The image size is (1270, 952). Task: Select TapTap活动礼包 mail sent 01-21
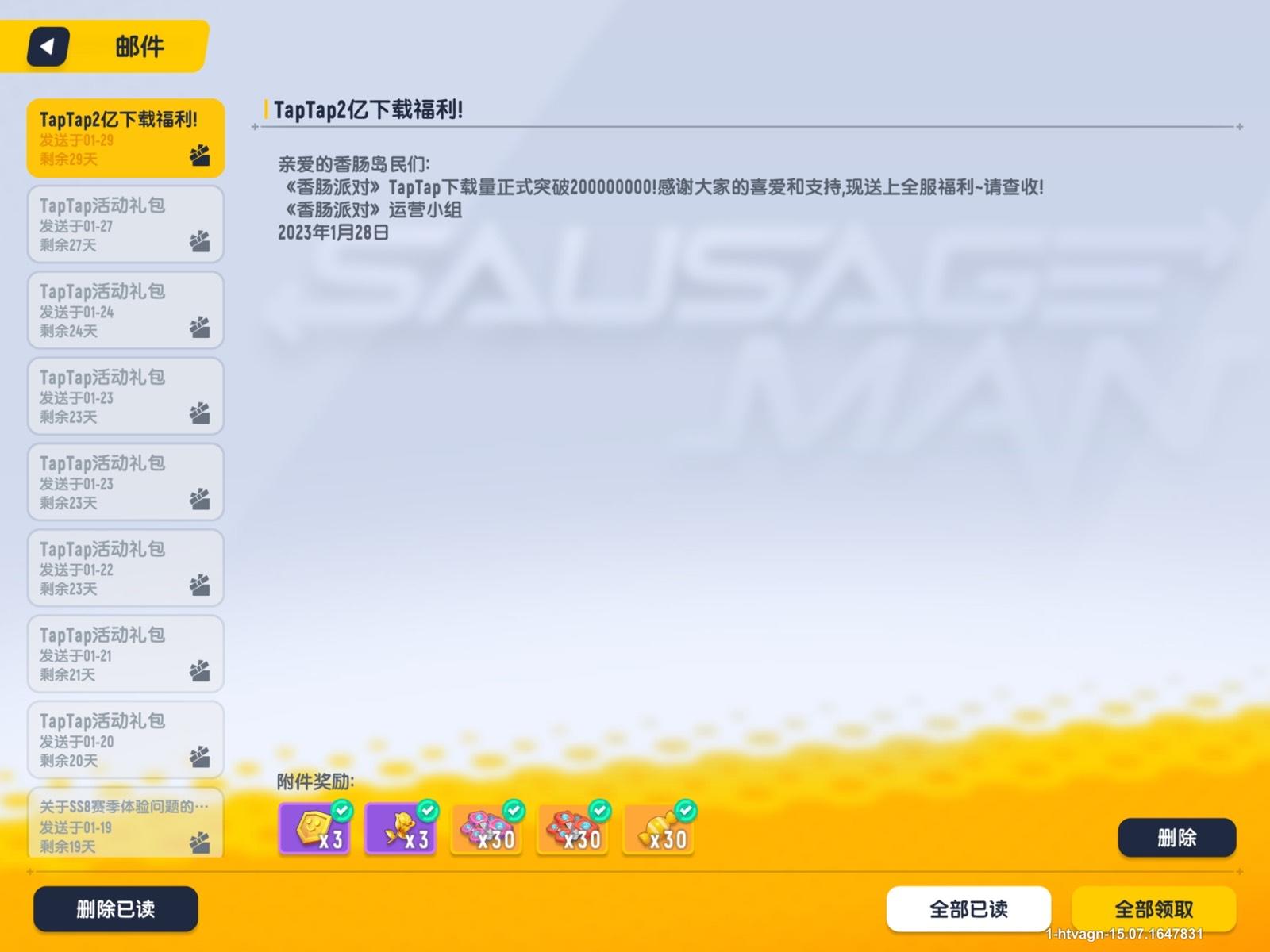coord(125,654)
